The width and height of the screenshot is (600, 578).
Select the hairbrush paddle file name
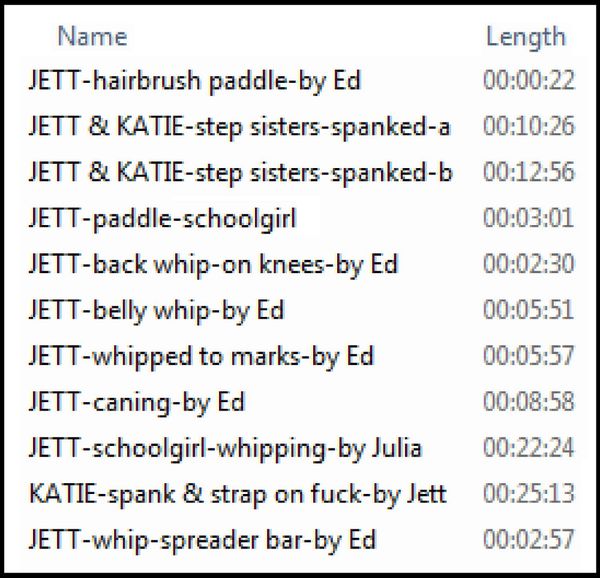[195, 81]
